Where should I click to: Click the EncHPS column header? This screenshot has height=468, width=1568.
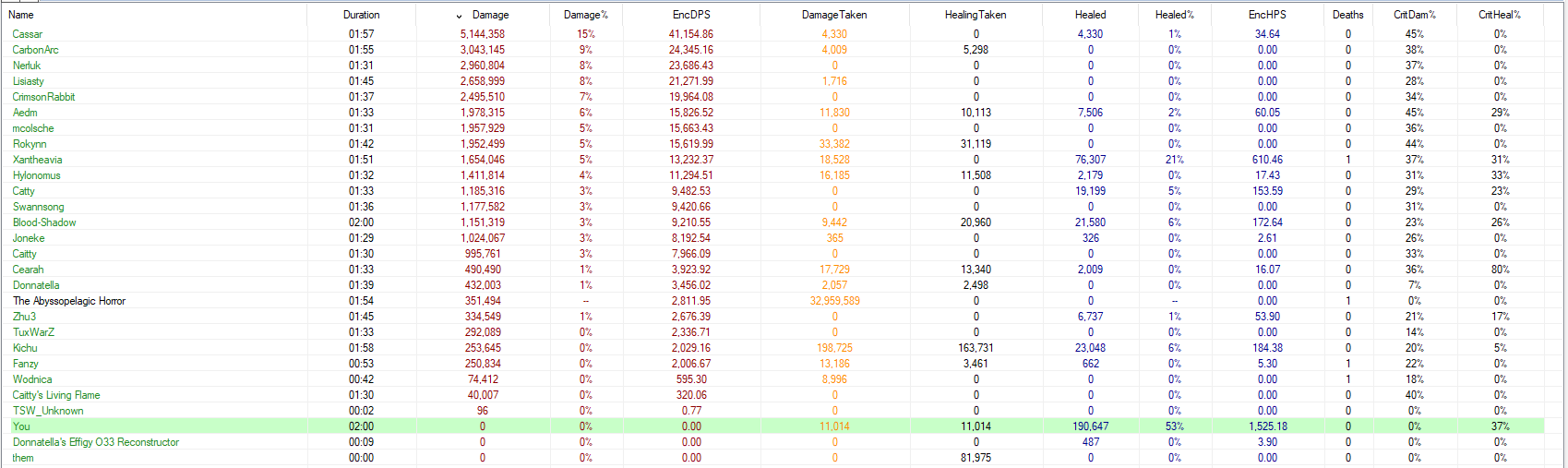(x=1267, y=15)
